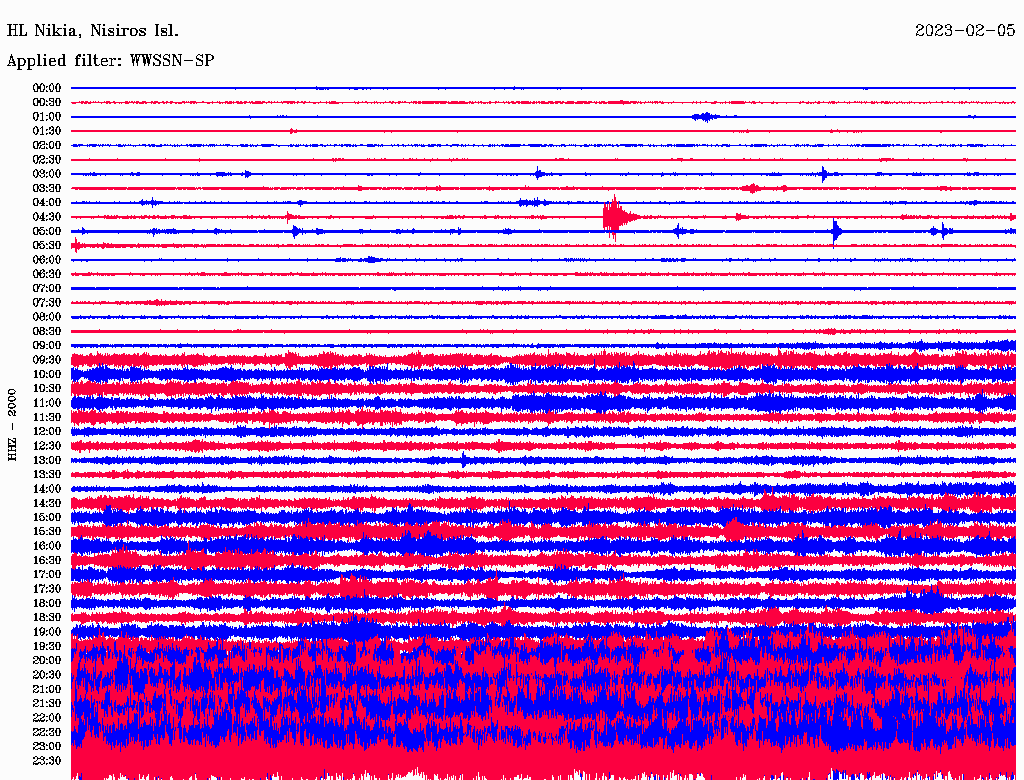
Task: Select the 06:30 time label
Action: (x=46, y=274)
